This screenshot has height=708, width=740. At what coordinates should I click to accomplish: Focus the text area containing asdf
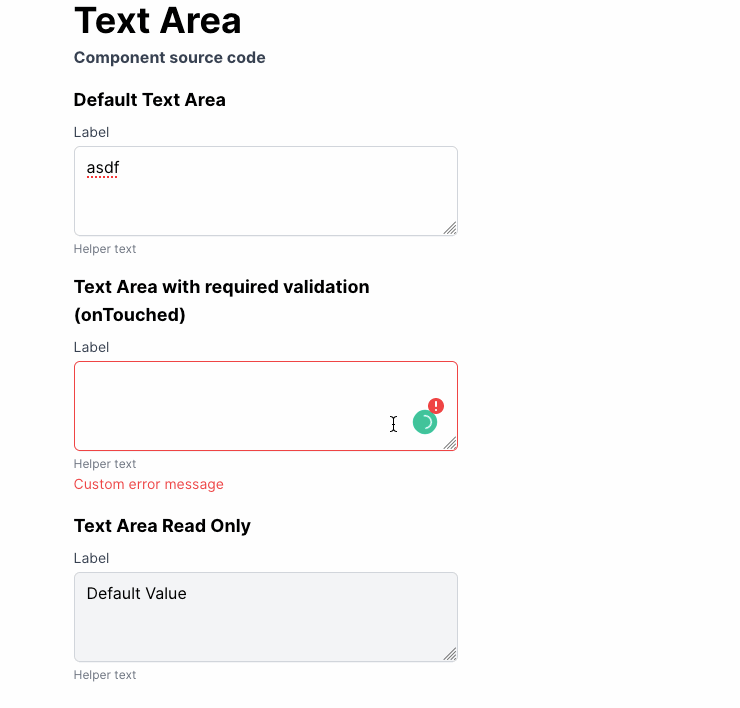click(266, 191)
